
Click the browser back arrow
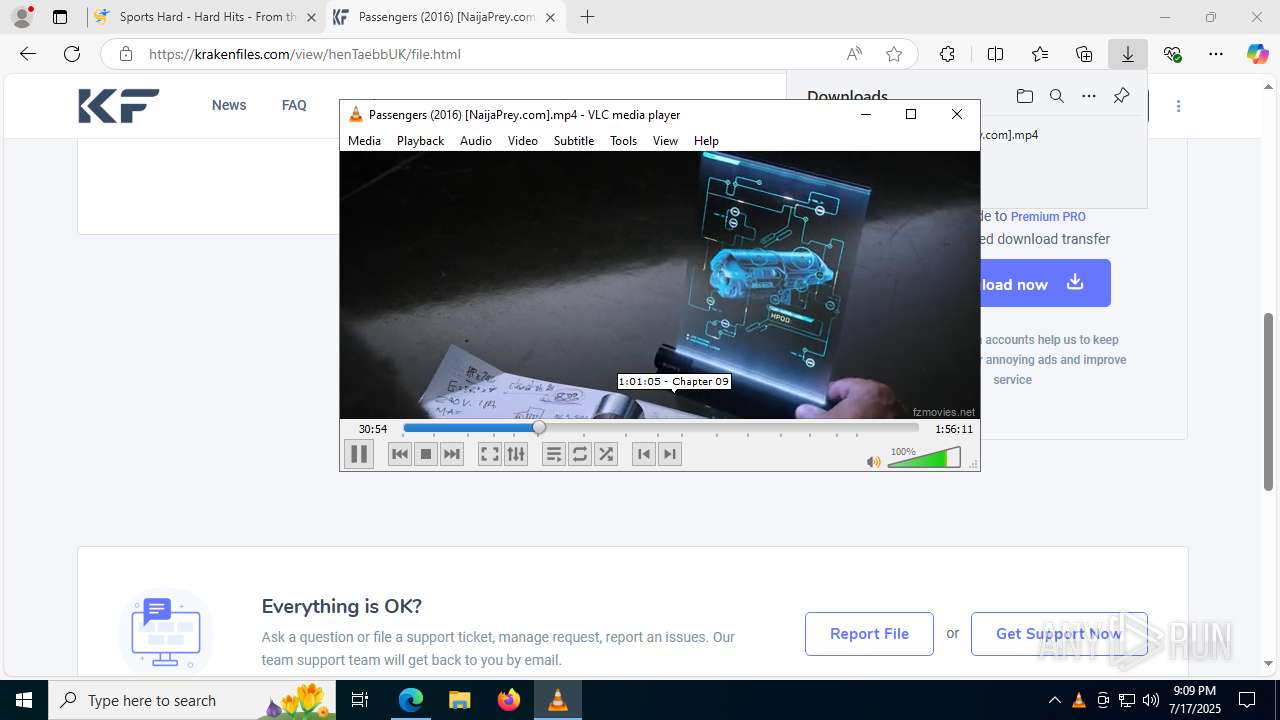coord(28,54)
